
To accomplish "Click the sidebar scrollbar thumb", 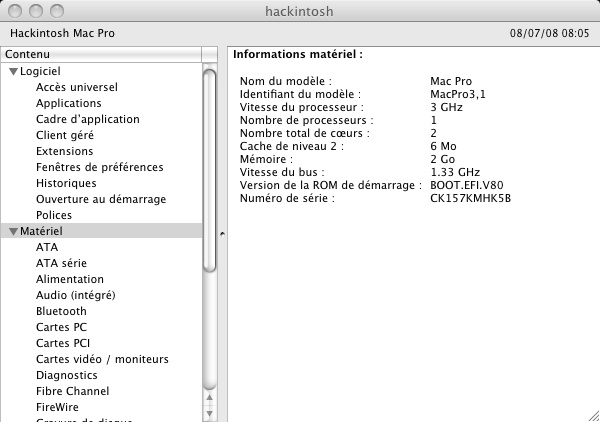I will (x=209, y=171).
